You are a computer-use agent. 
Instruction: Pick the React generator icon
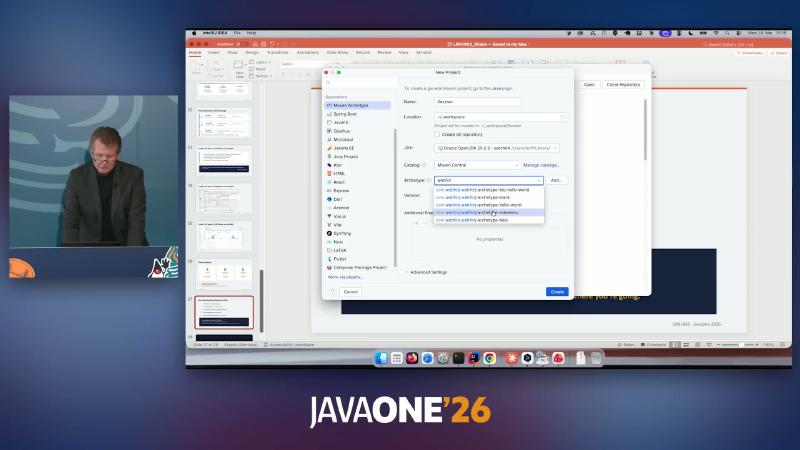point(329,182)
